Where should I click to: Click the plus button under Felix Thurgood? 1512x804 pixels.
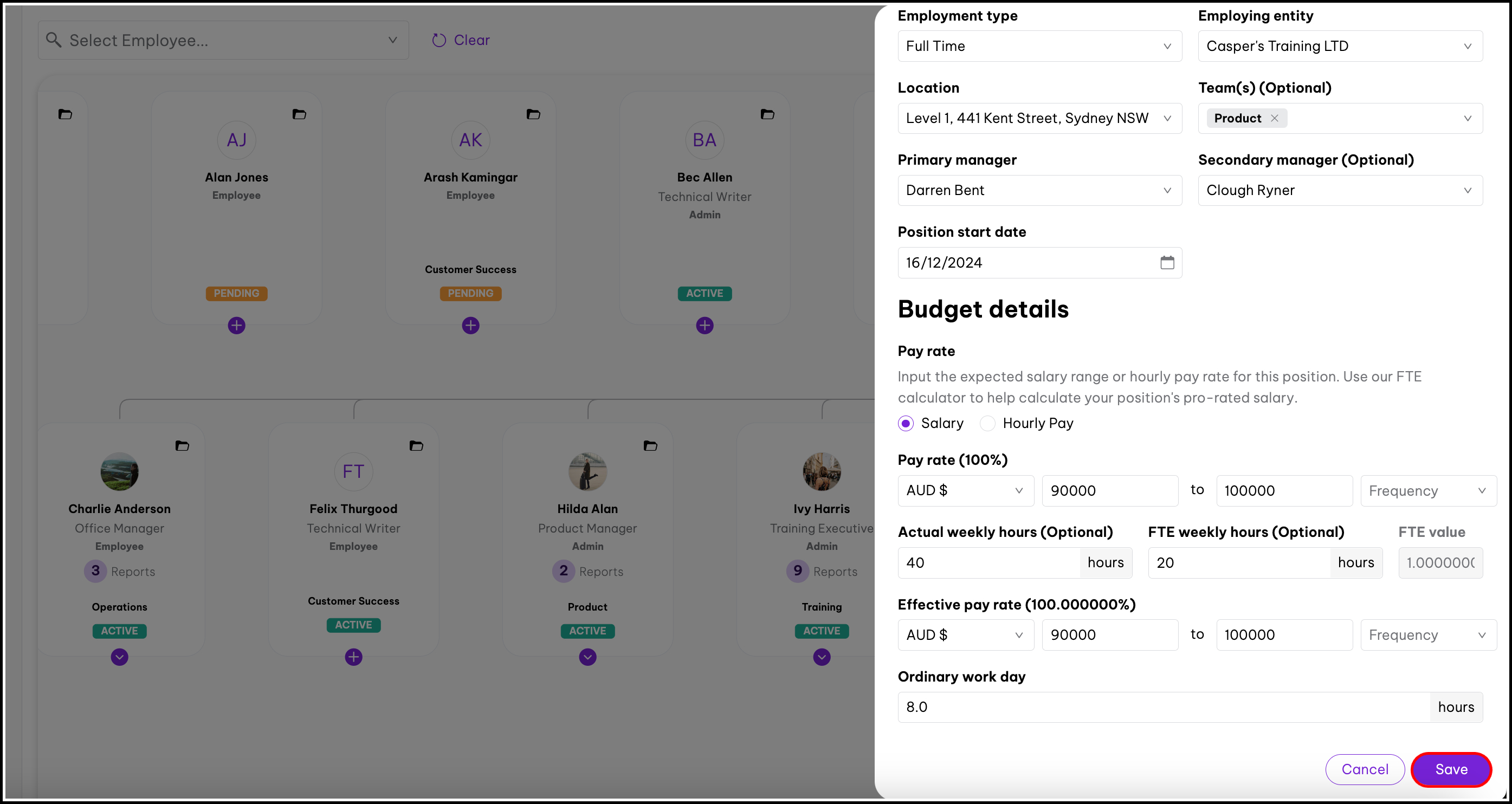pyautogui.click(x=353, y=657)
